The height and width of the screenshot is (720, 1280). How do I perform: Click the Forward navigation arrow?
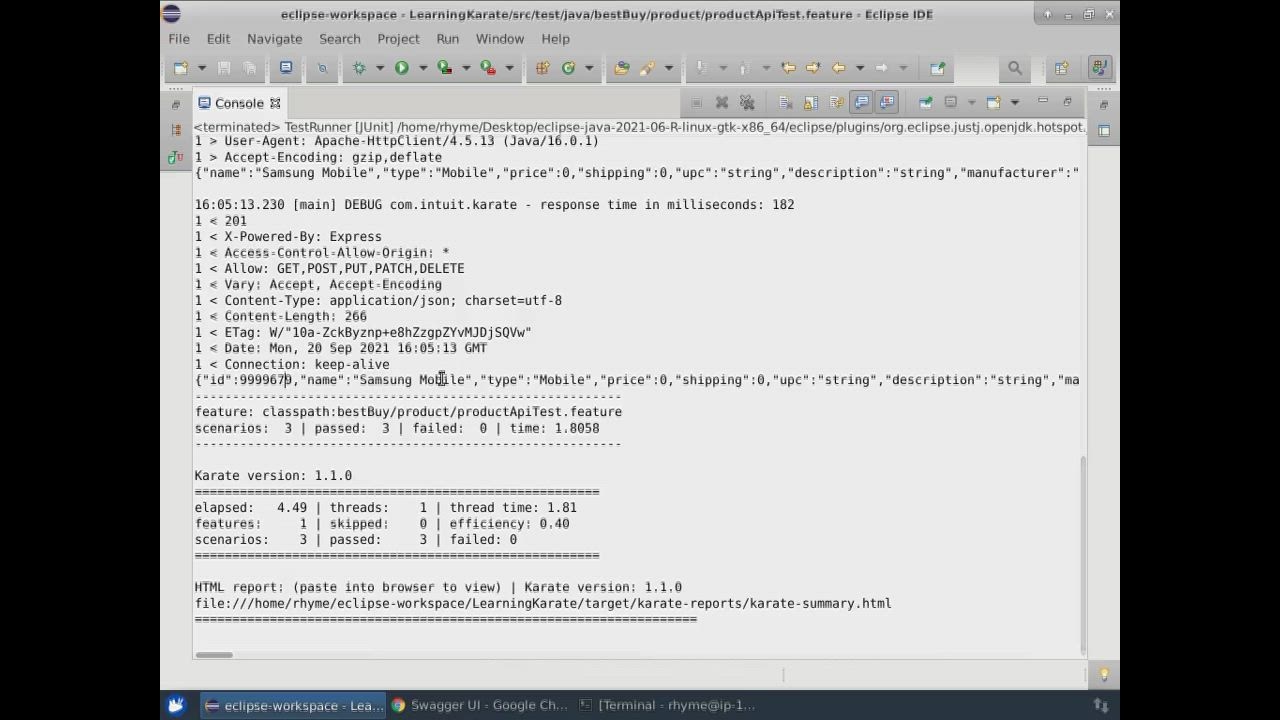(881, 68)
